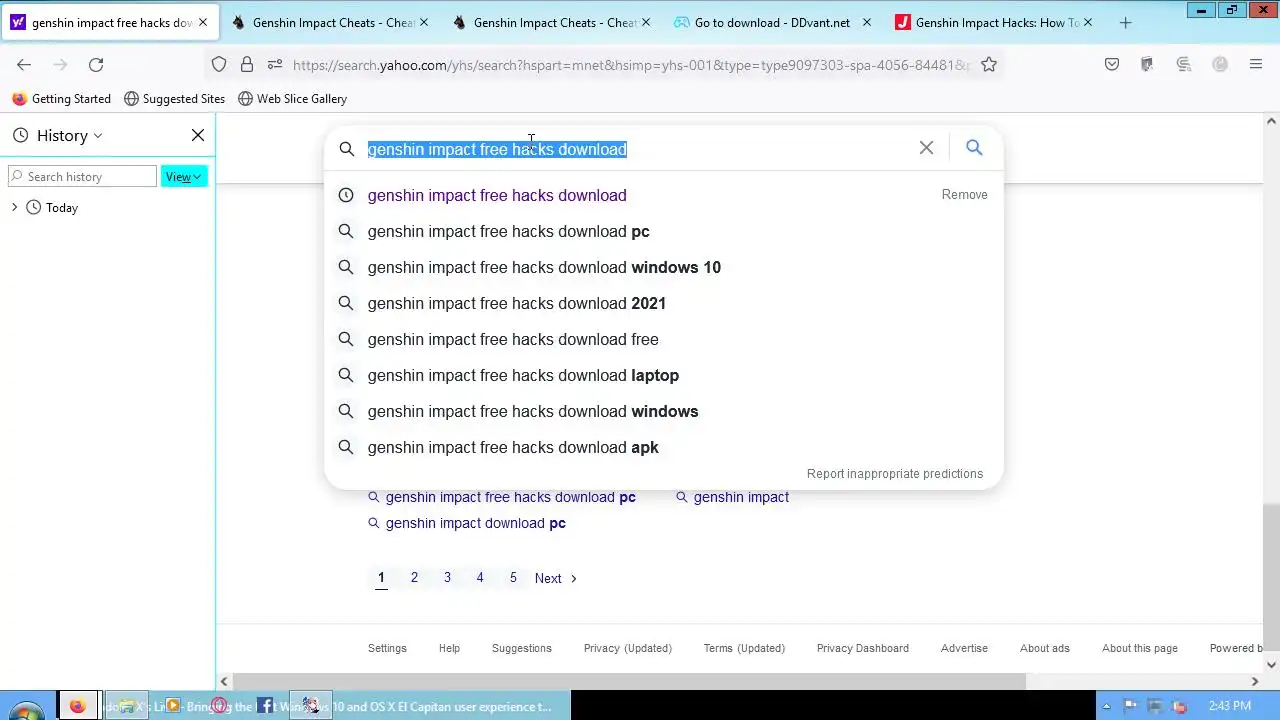Switch to the second Genshin Impact Cheats tab

(x=330, y=22)
